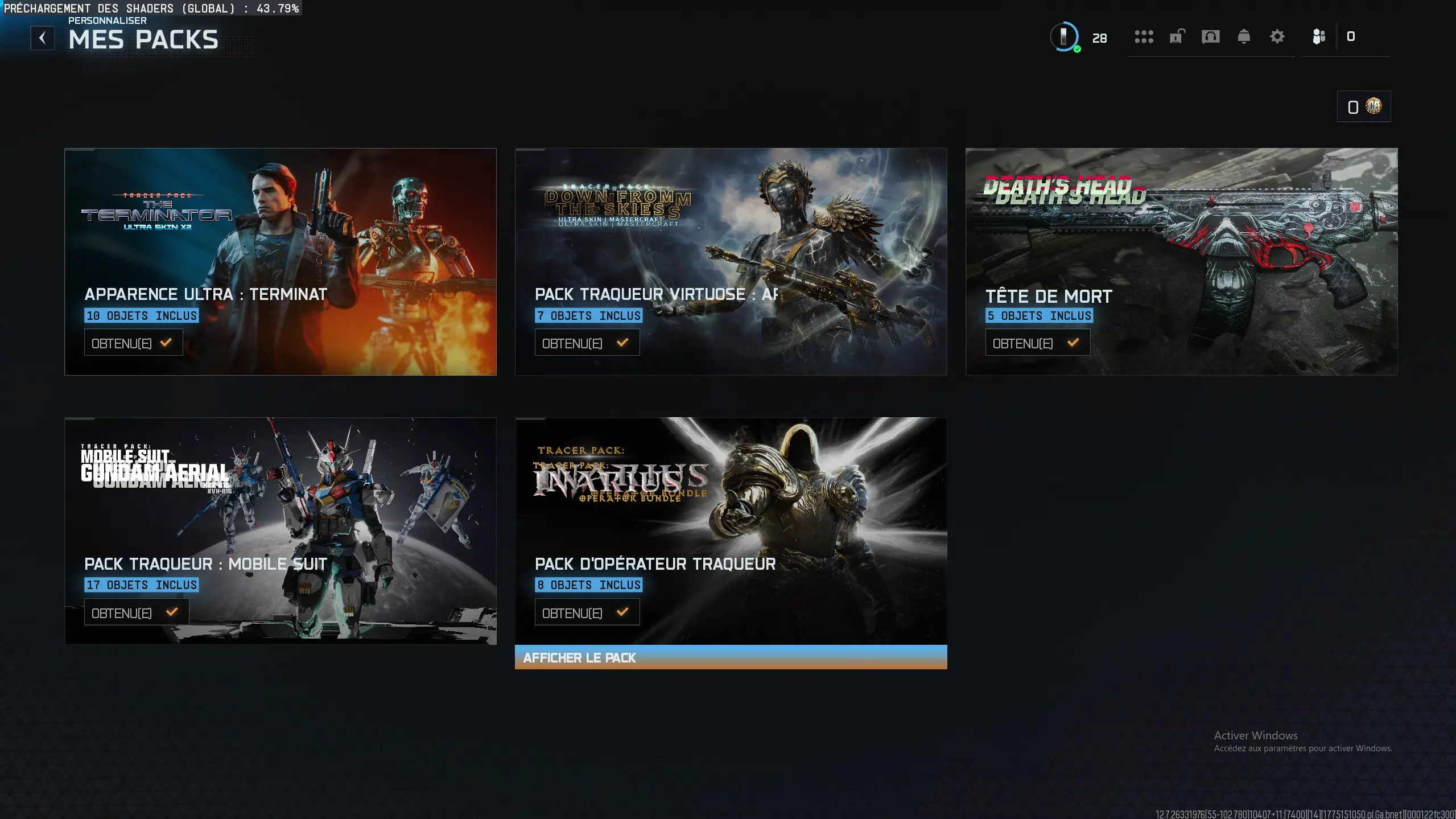
Task: Go back using the left arrow button
Action: pyautogui.click(x=42, y=38)
